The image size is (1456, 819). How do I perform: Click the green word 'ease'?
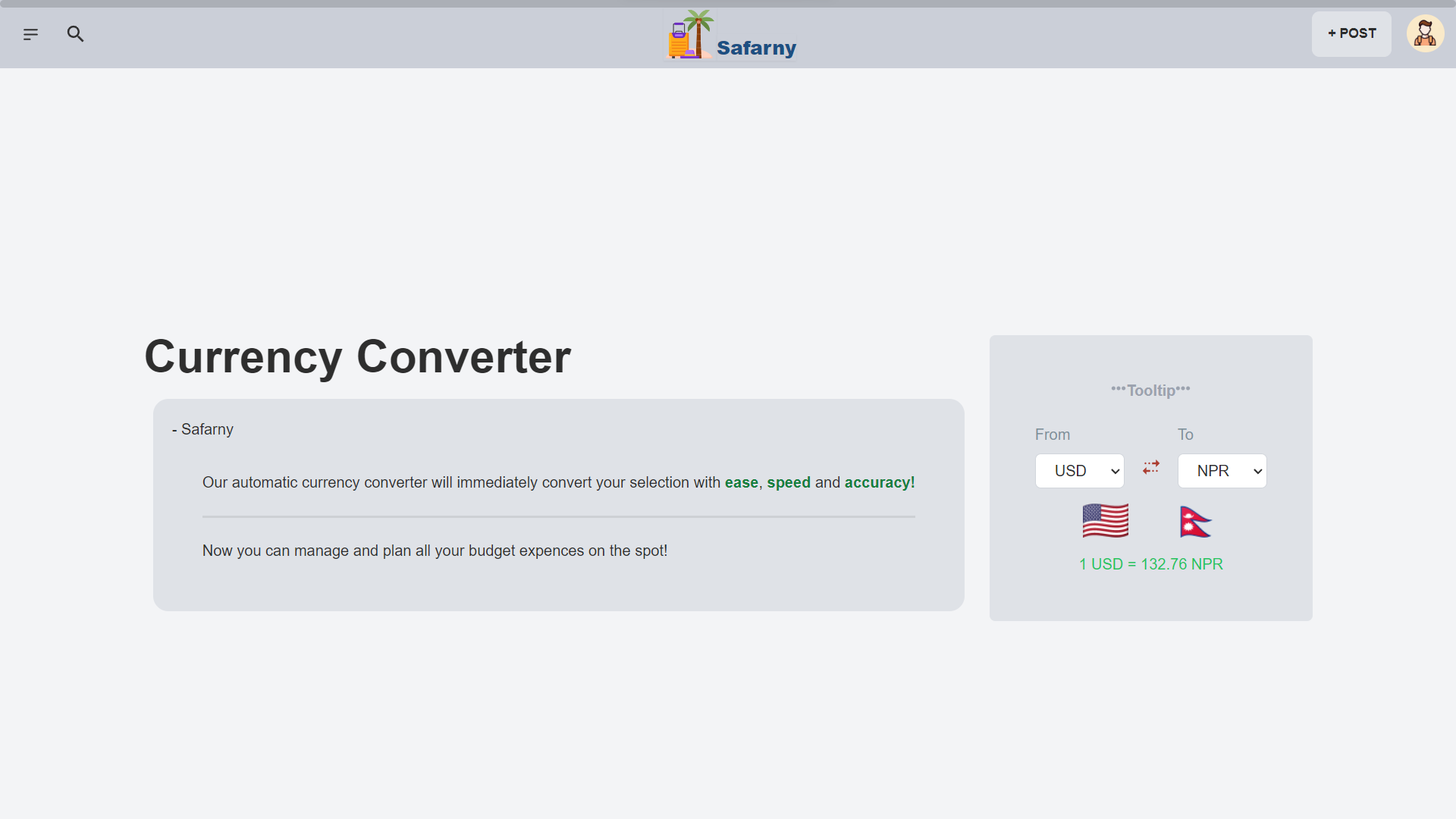741,482
